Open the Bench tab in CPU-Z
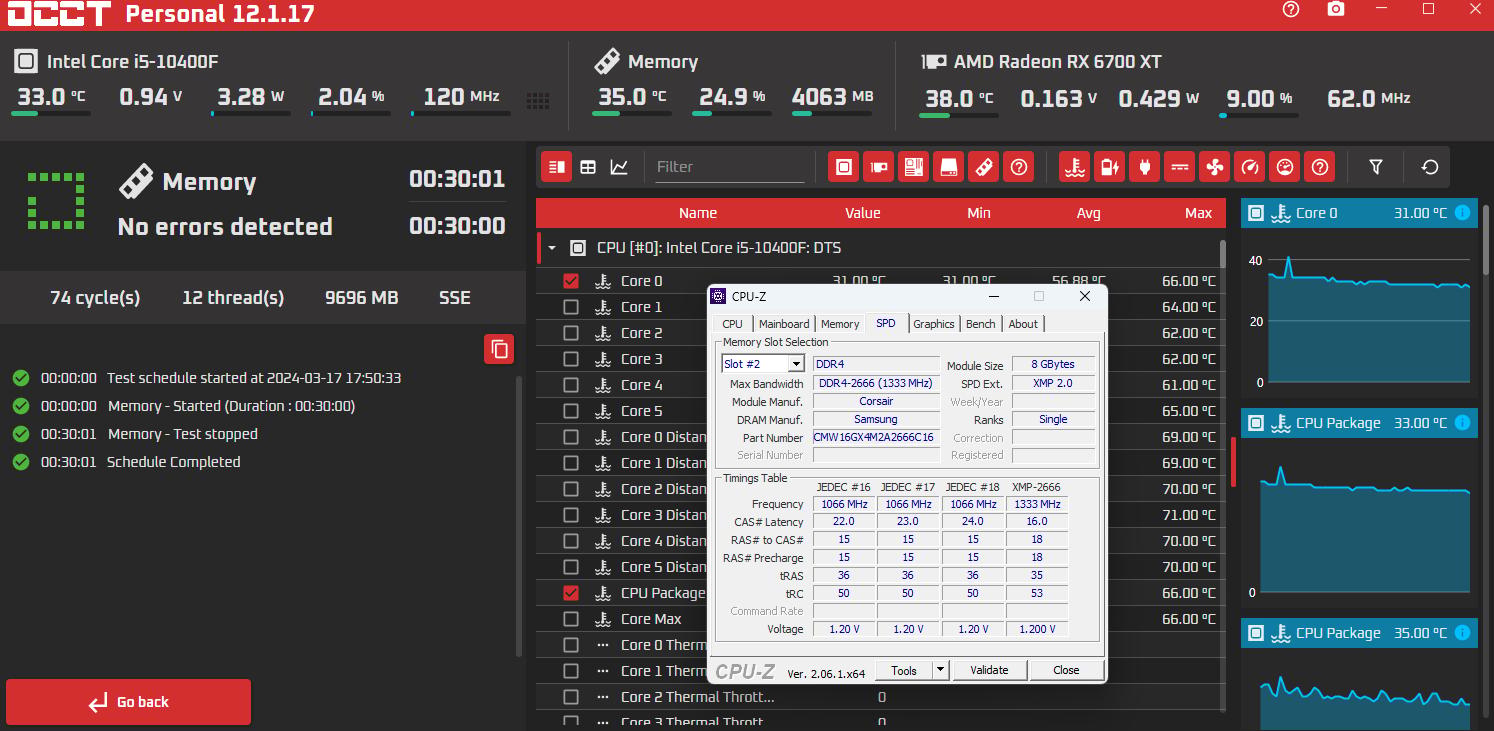This screenshot has width=1494, height=731. 981,324
